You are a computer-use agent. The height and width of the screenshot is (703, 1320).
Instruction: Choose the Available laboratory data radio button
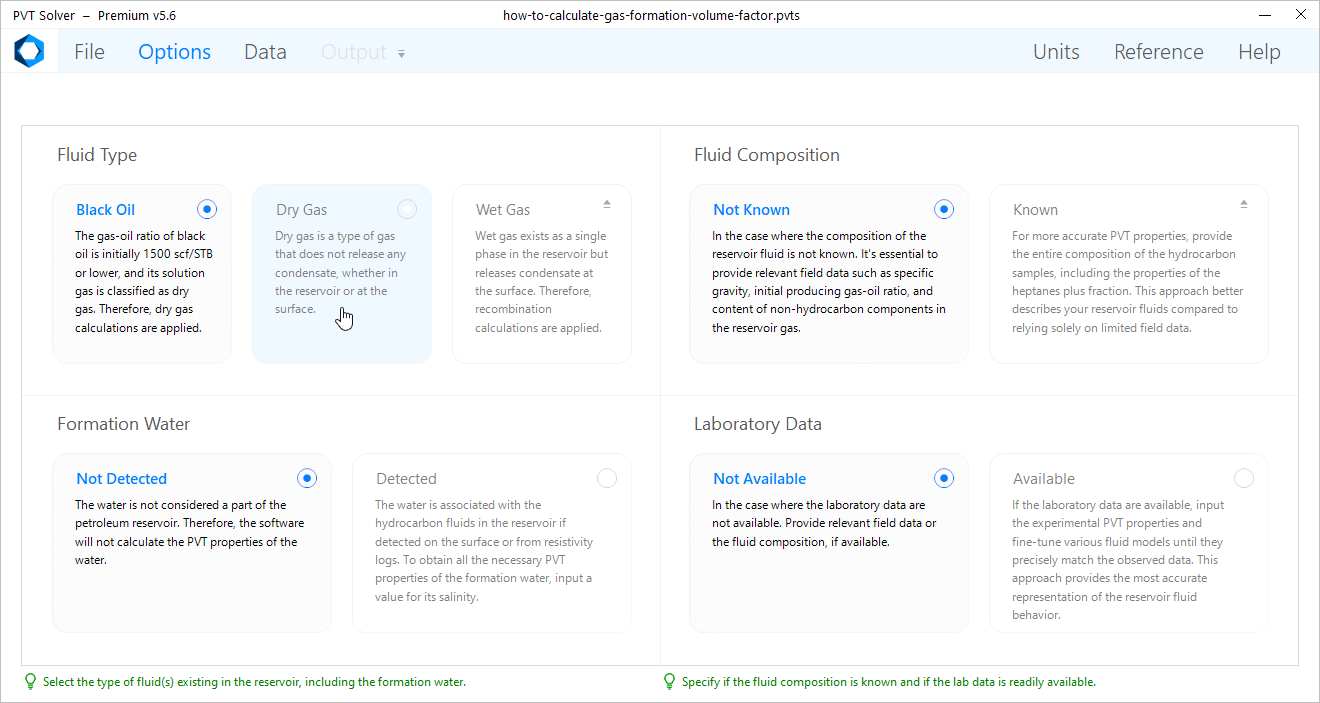1244,478
